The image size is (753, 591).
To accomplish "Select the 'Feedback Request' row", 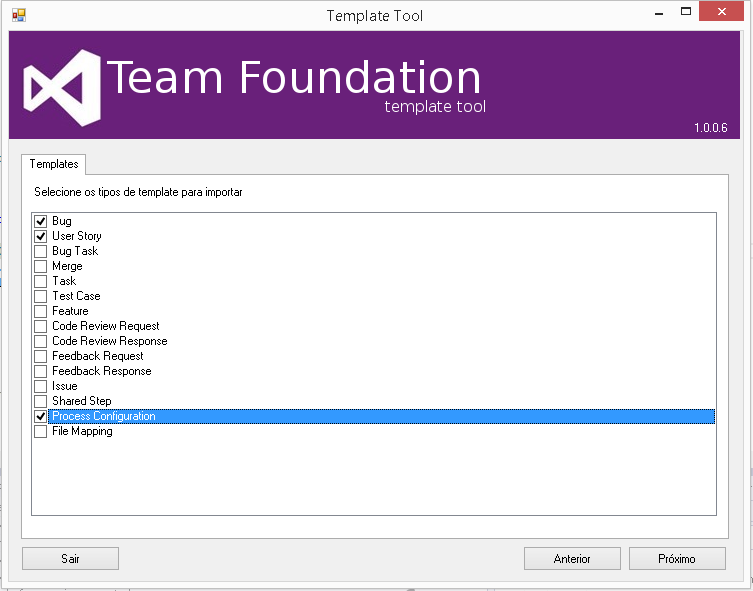I will 98,356.
